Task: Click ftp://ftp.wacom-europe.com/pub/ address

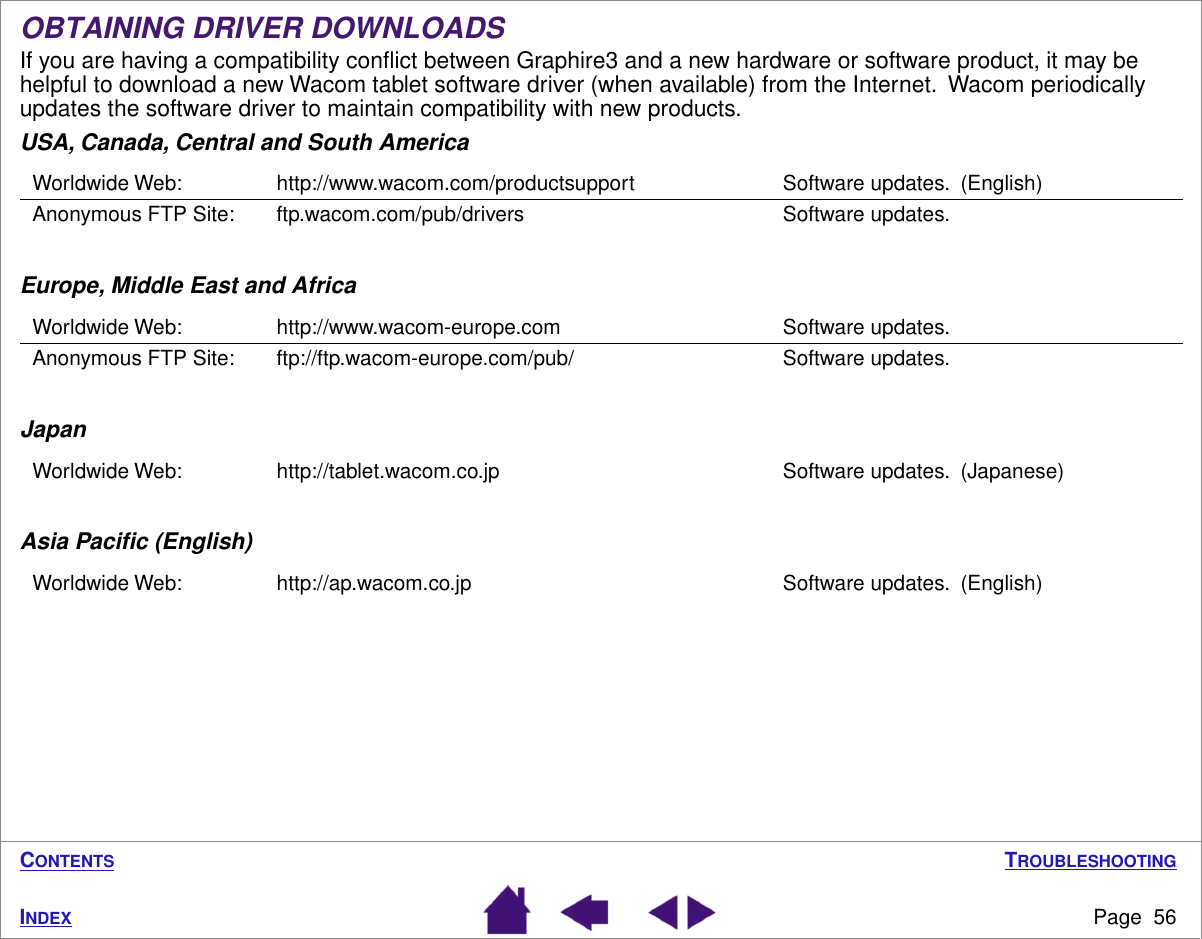Action: [x=425, y=358]
